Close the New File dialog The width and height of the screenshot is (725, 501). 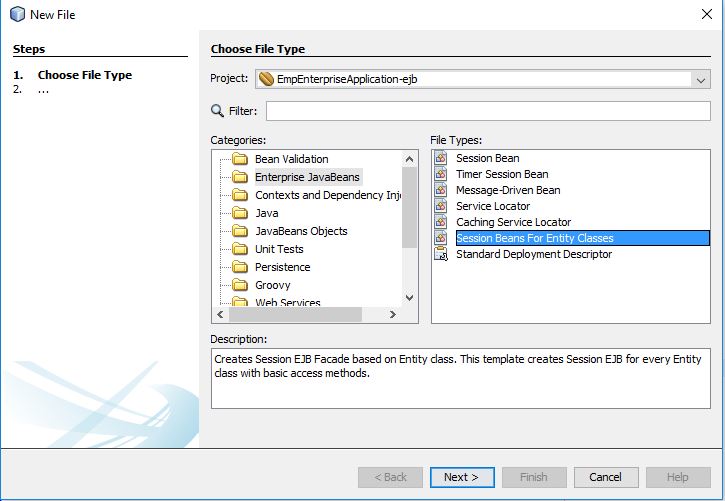[x=707, y=14]
